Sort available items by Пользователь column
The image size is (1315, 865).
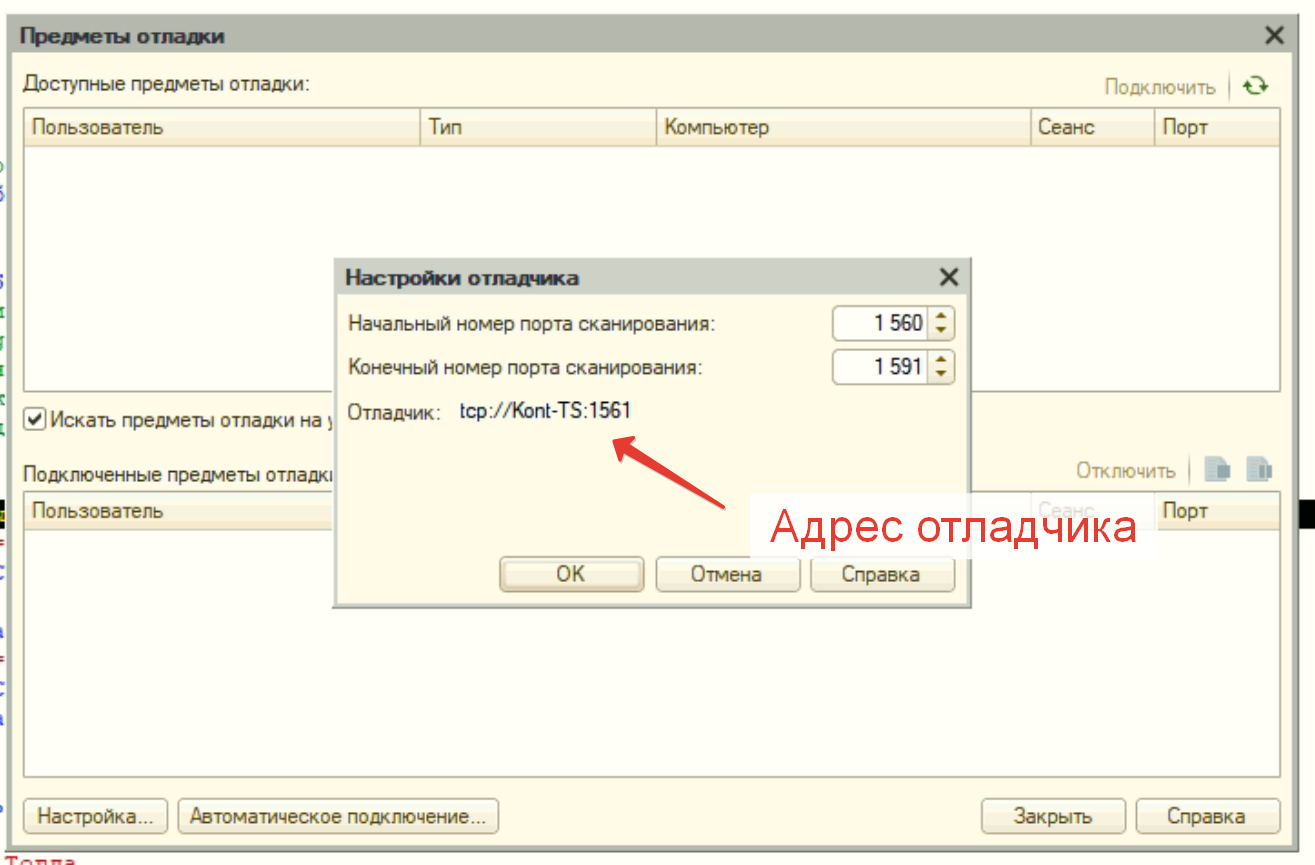point(222,127)
